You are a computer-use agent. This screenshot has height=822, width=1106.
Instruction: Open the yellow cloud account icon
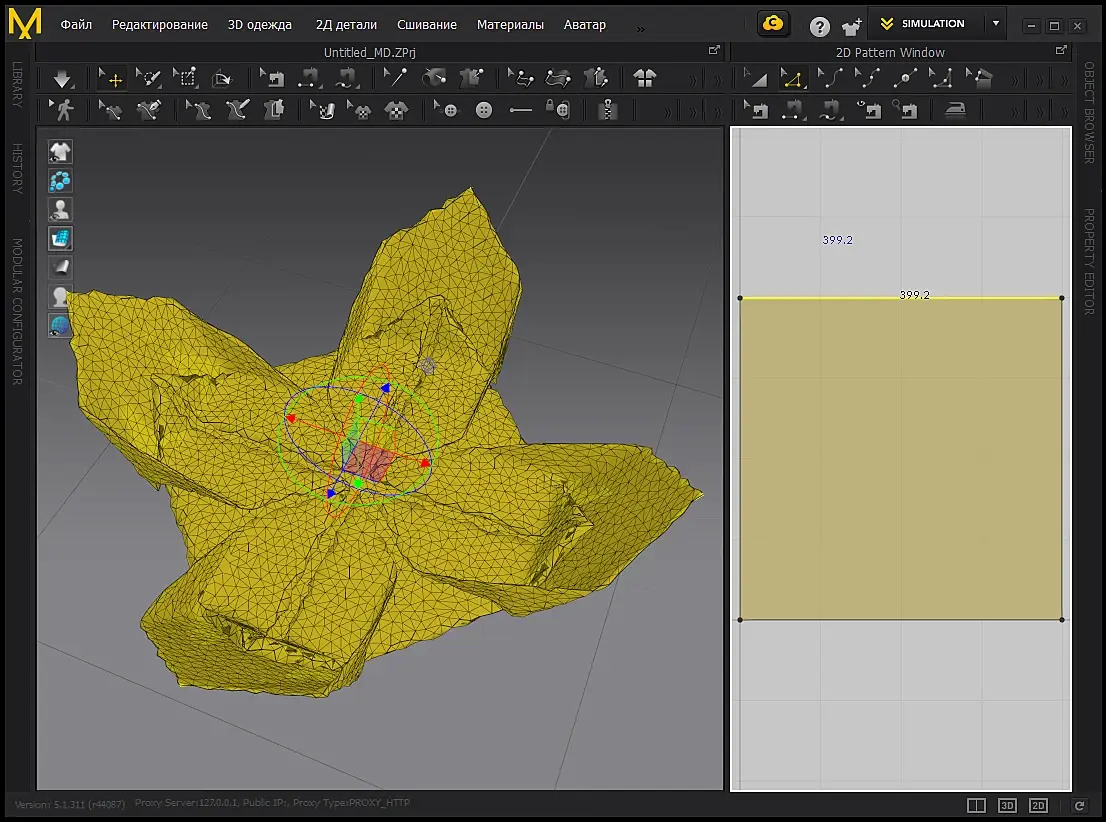773,24
